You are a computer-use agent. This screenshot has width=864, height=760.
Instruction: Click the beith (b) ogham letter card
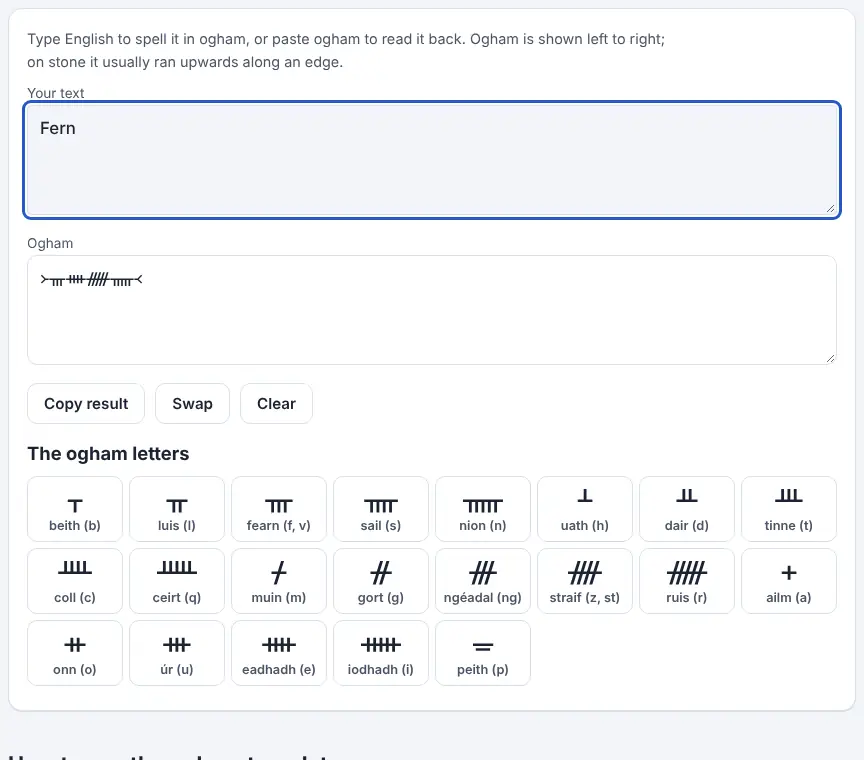point(75,509)
